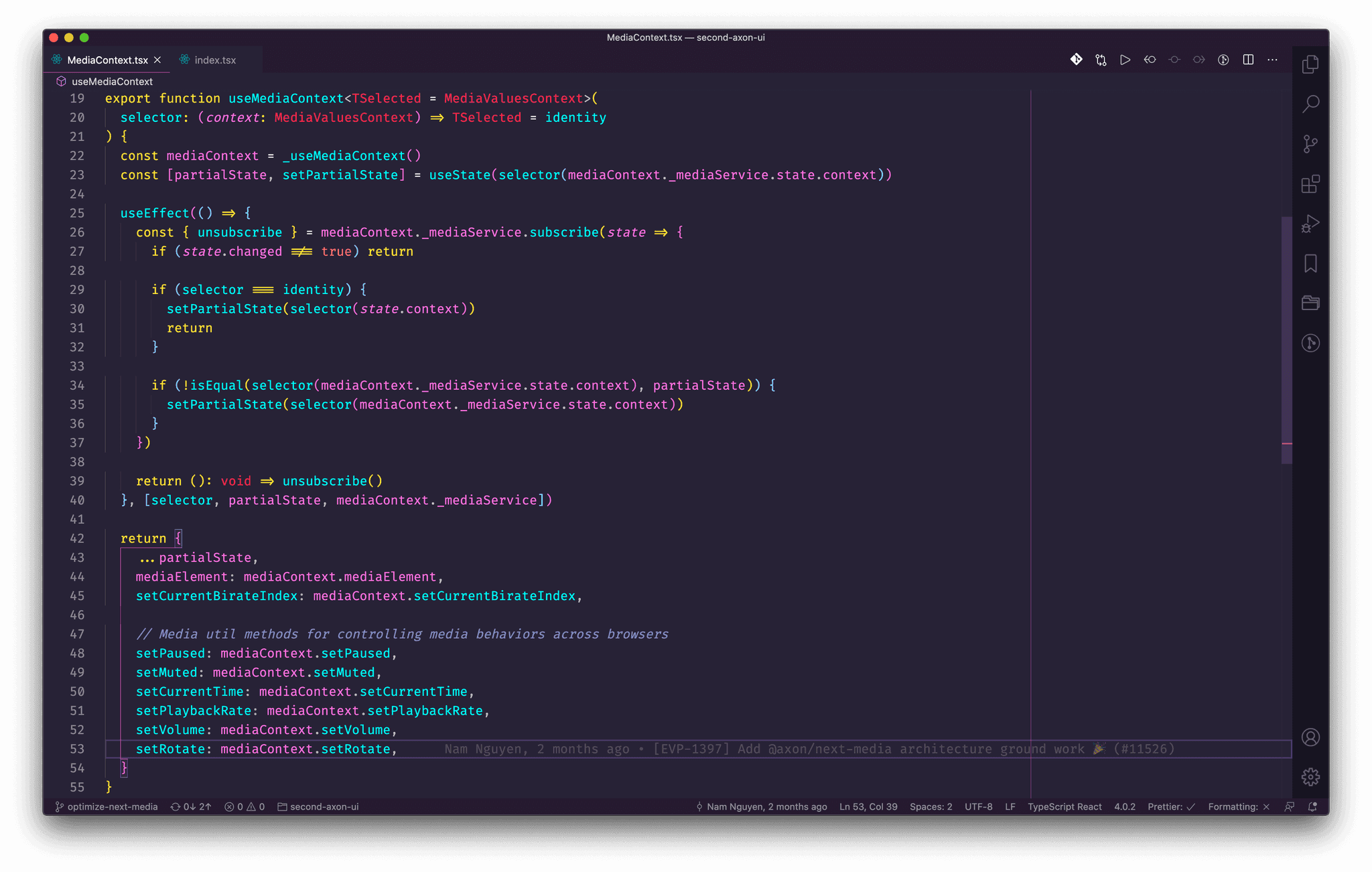Open the Manage gear icon
This screenshot has width=1372, height=872.
[1310, 777]
